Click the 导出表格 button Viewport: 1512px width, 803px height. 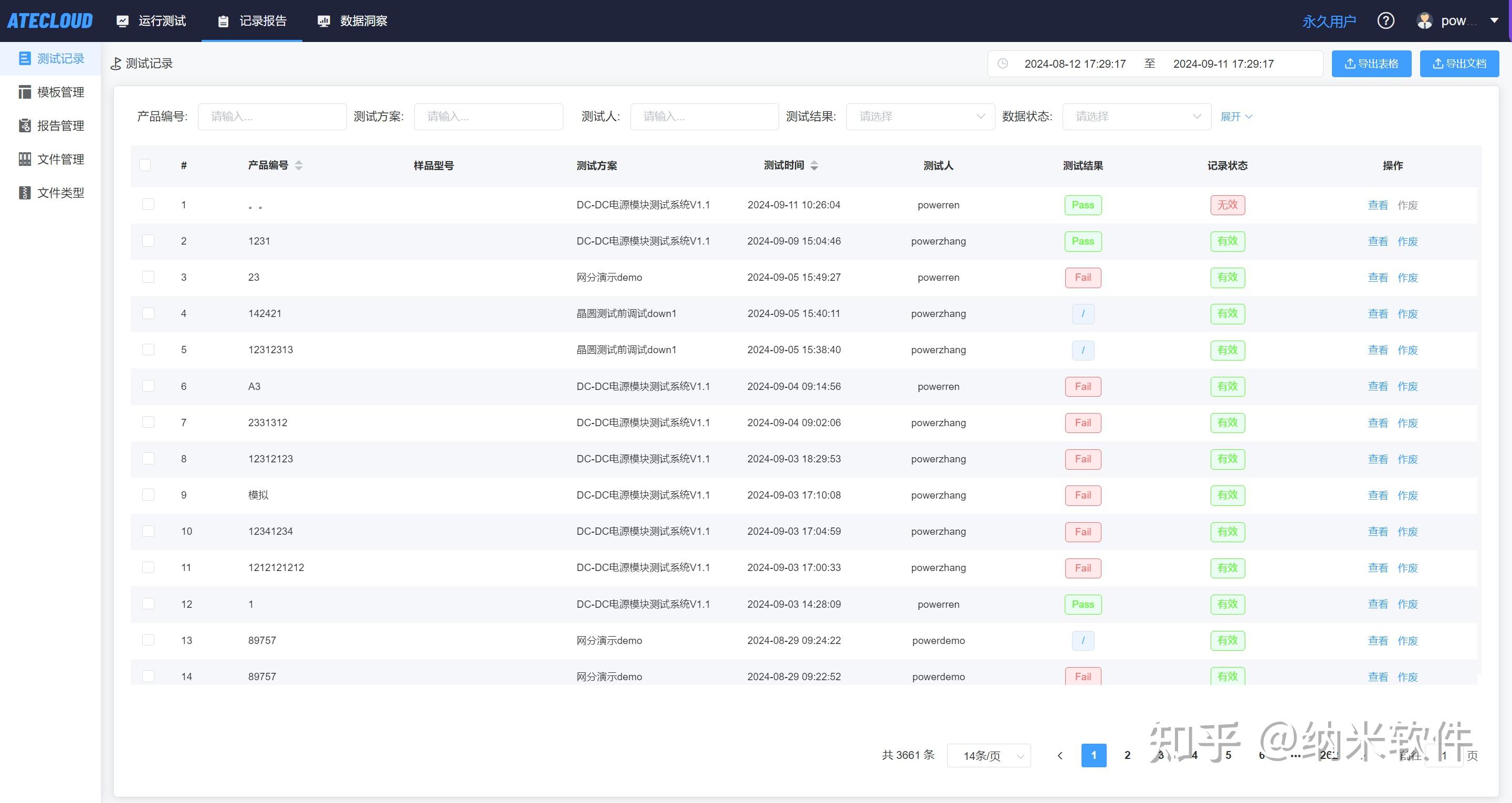(x=1371, y=64)
